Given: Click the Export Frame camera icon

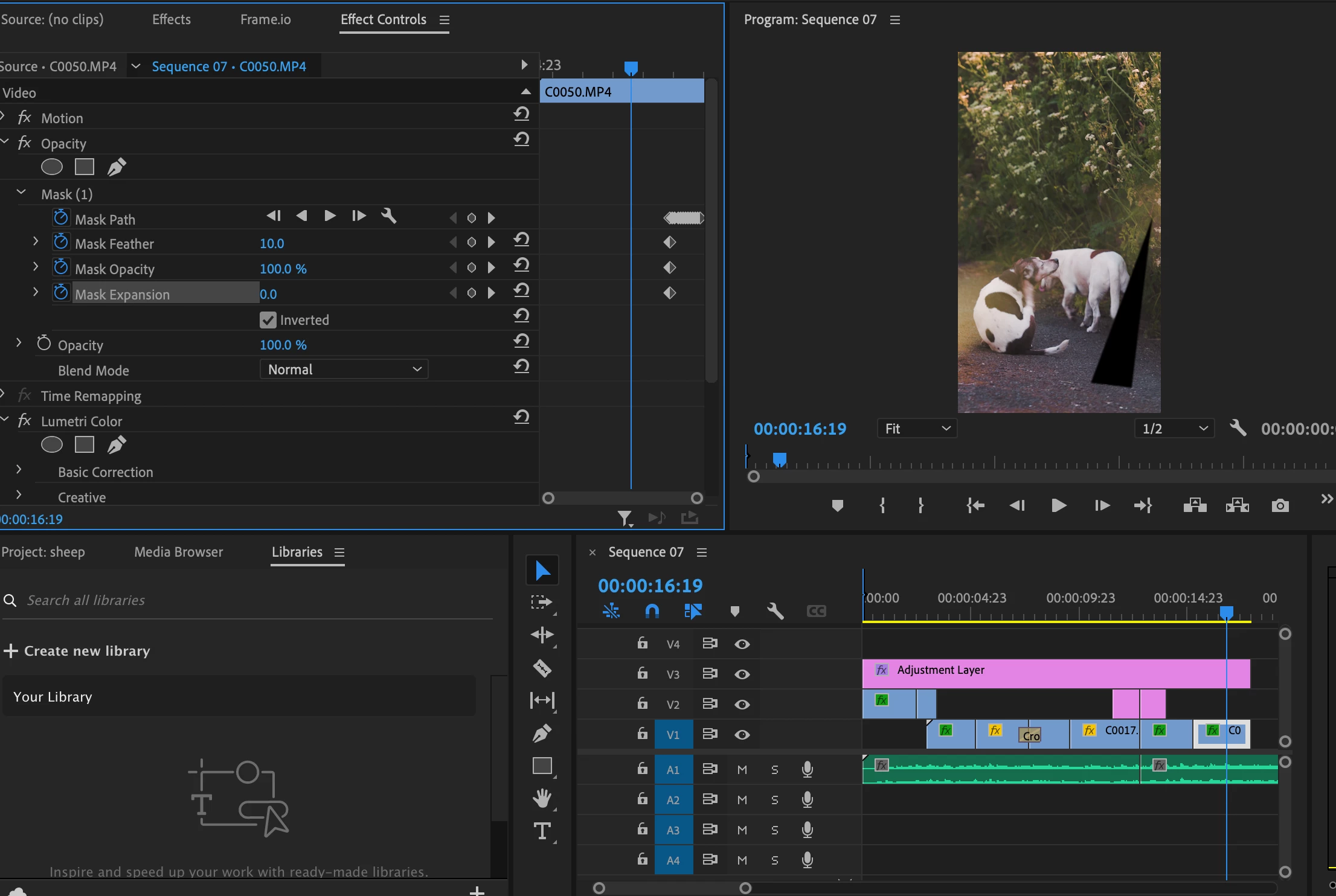Looking at the screenshot, I should [x=1280, y=505].
